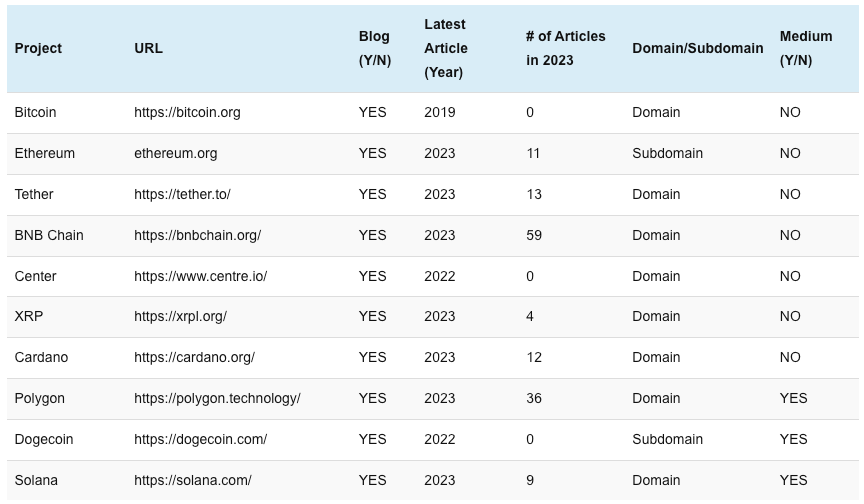Click the Domain/Subdomain column header
This screenshot has height=504, width=864.
pos(697,48)
